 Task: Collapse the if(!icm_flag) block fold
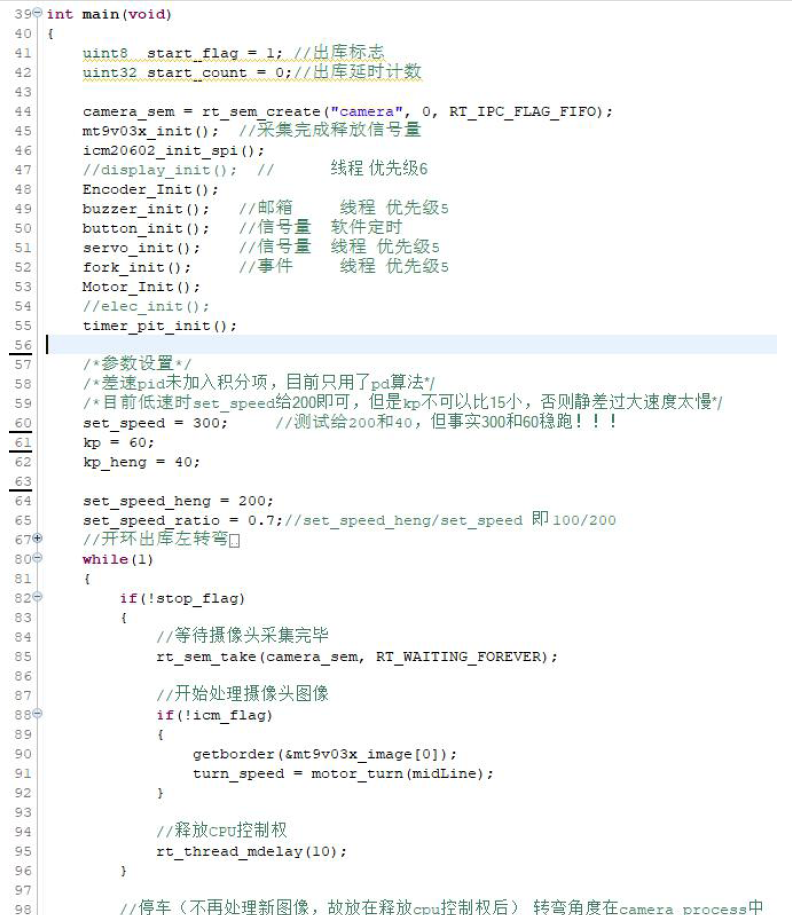[x=38, y=713]
